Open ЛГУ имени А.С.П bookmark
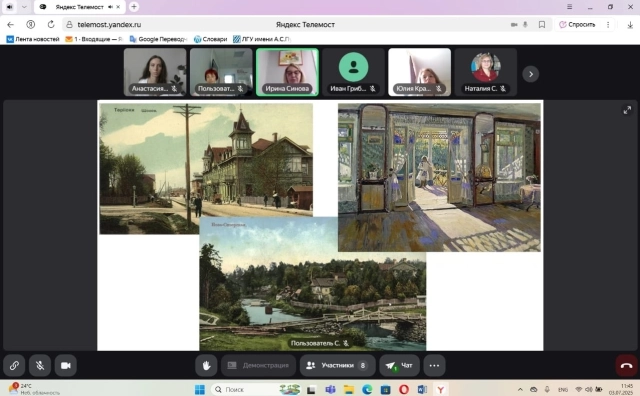Viewport: 640px width, 396px height. (262, 39)
